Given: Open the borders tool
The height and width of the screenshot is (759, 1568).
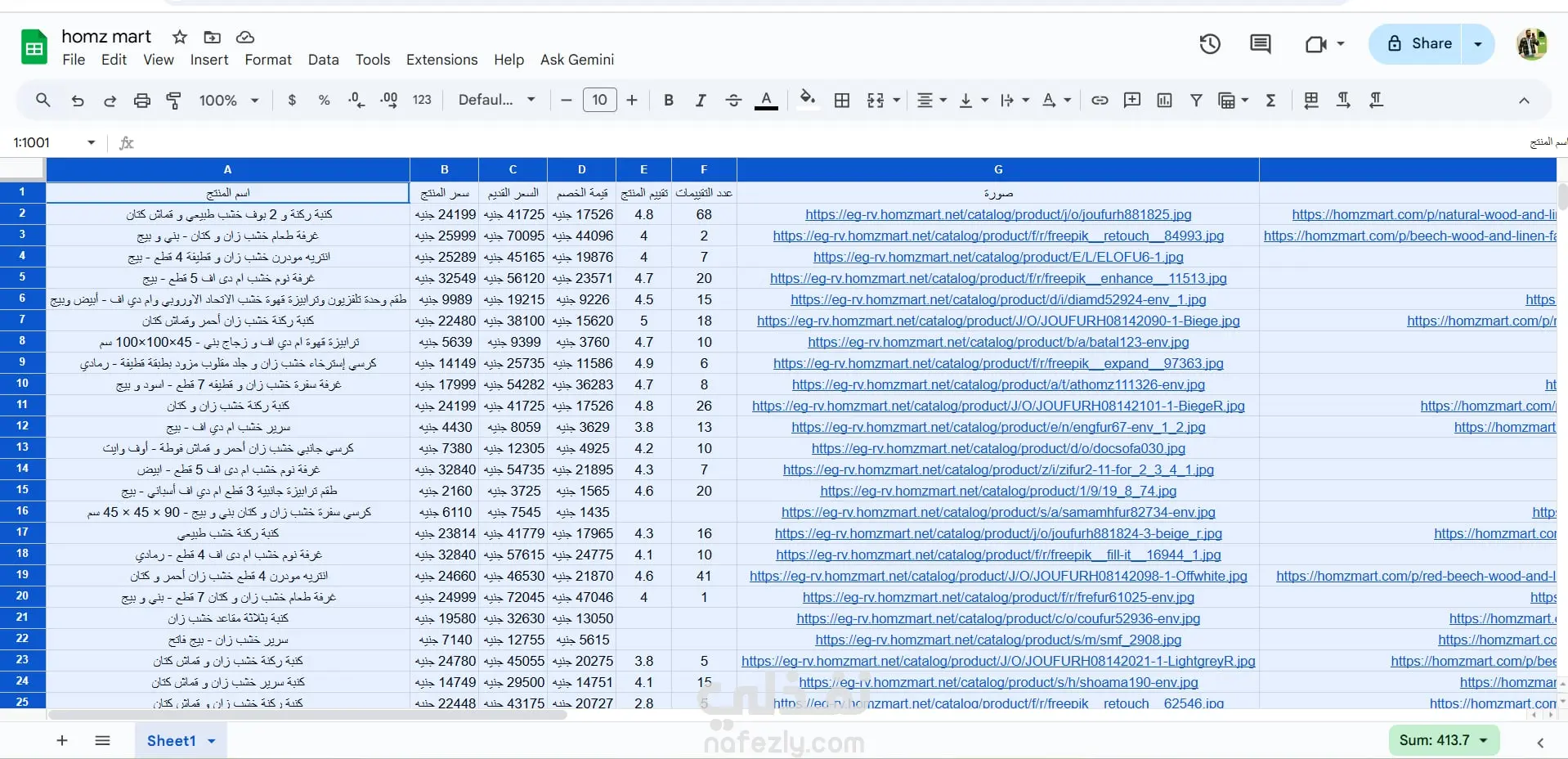Looking at the screenshot, I should pyautogui.click(x=841, y=100).
